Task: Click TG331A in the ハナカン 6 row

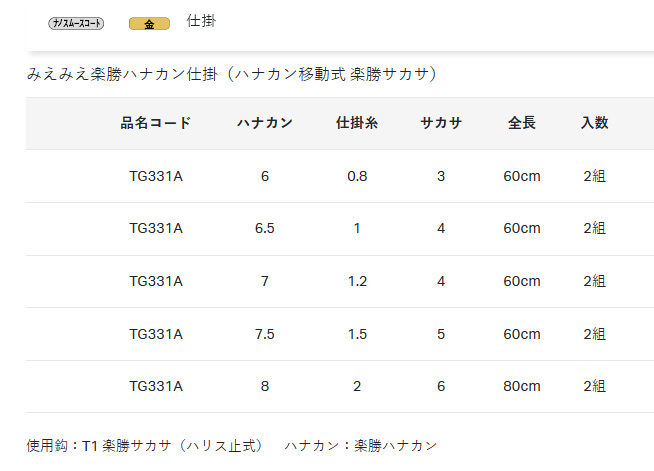Action: (156, 176)
